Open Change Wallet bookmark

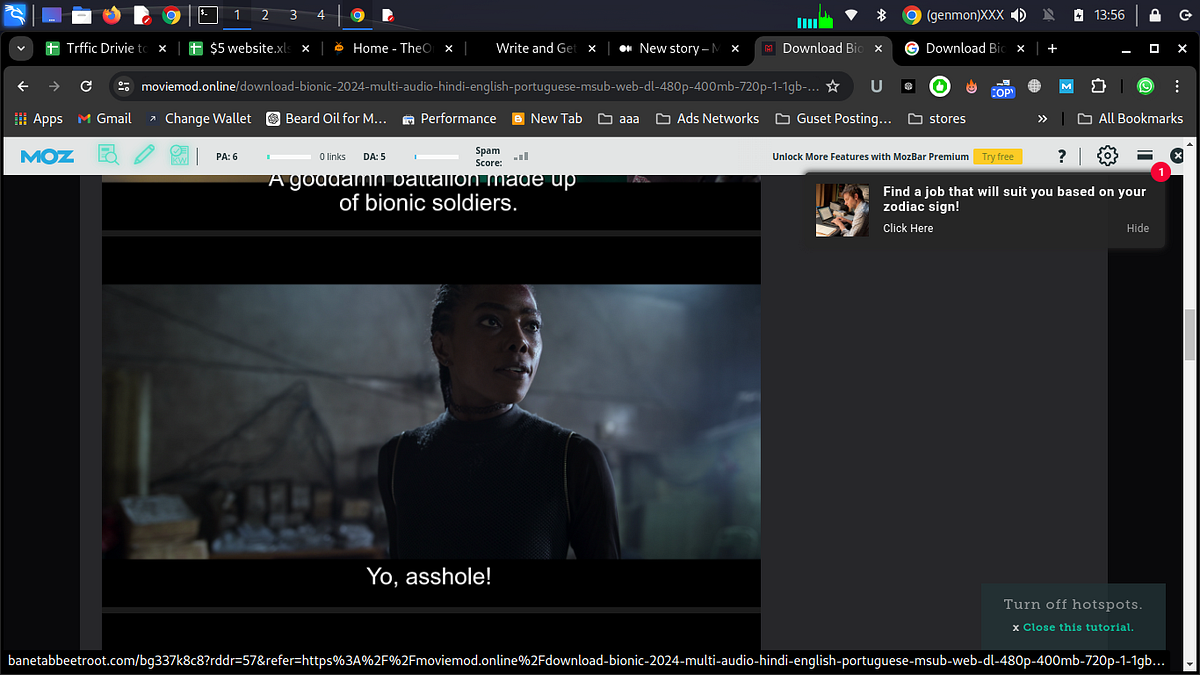point(198,118)
